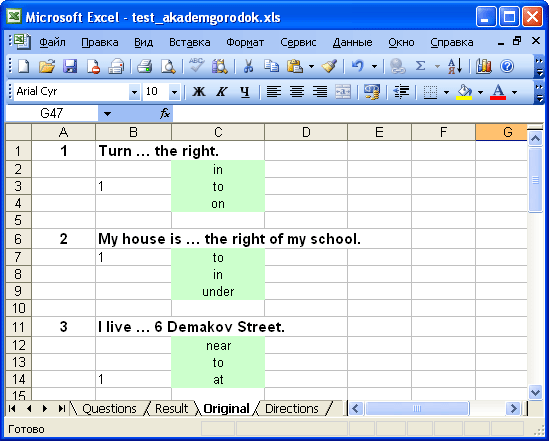550x442 pixels.
Task: Toggle Bold formatting button
Action: [199, 92]
